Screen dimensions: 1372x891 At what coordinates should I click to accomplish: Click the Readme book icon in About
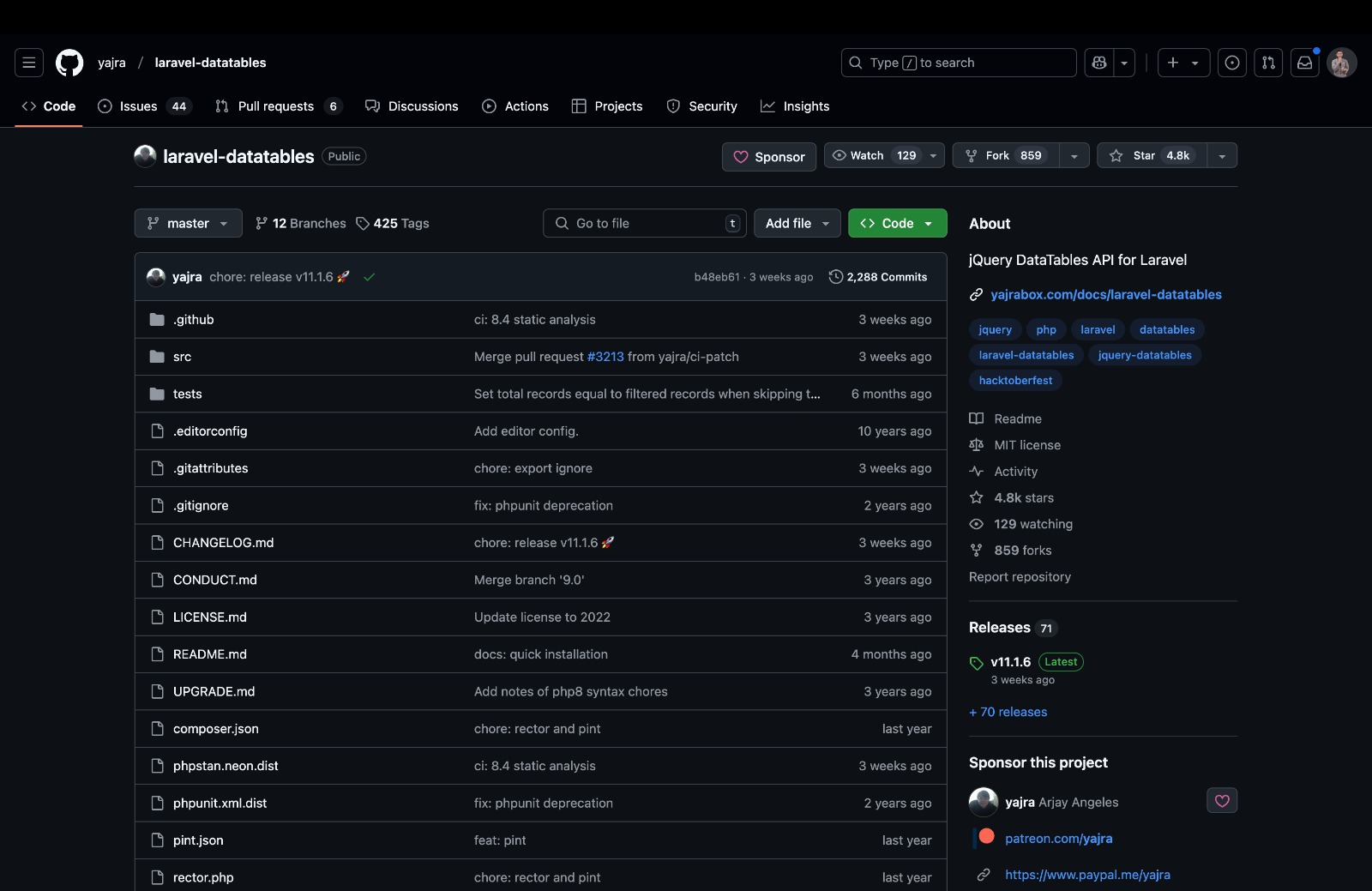pyautogui.click(x=977, y=418)
